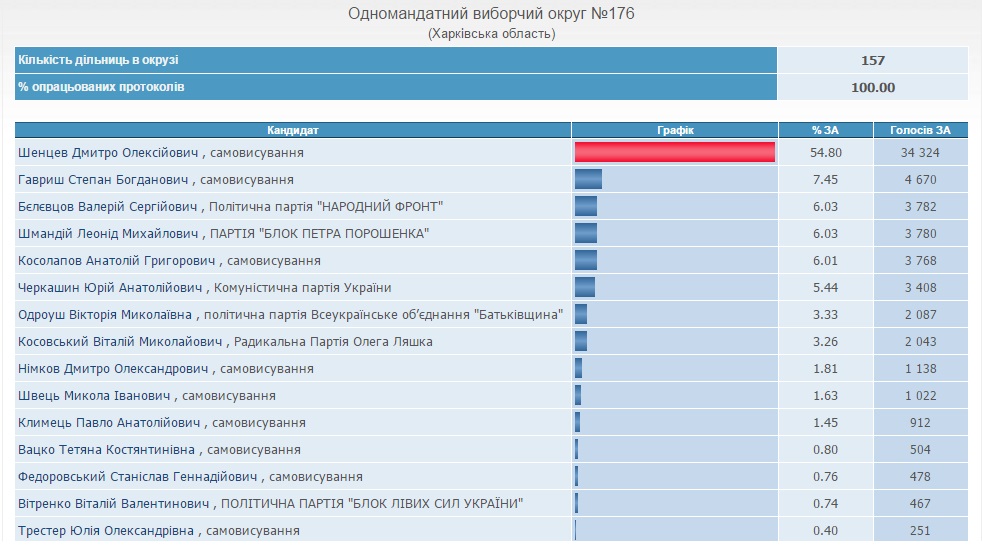Click the Одроуш Вікторія Миколаївна row
Viewport: 982px width, 558px height.
coord(290,315)
